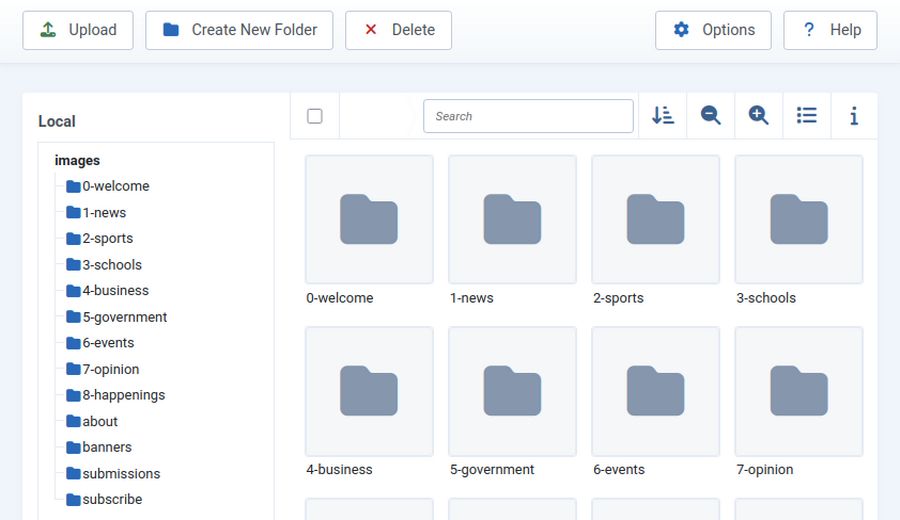Switch to list view icon

(x=806, y=116)
